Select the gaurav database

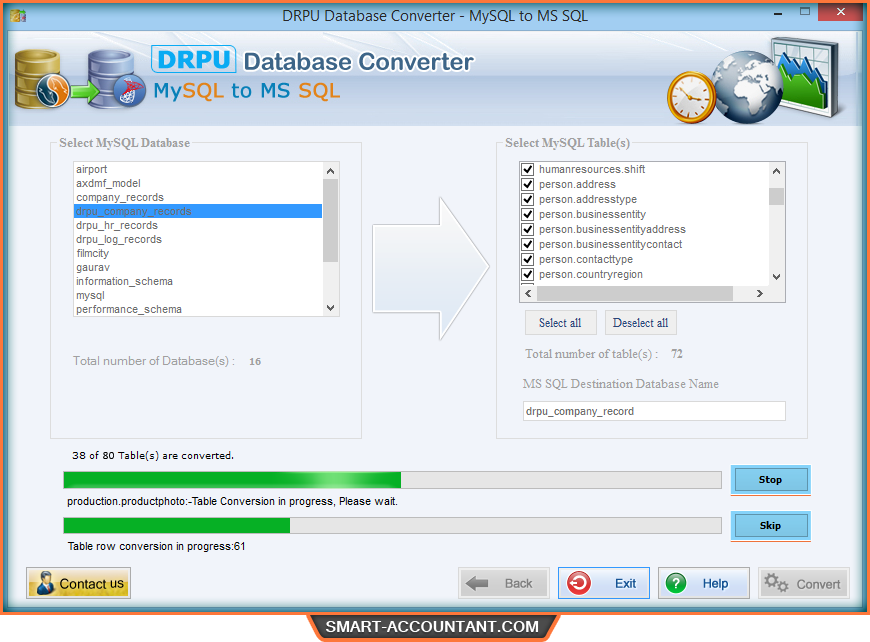coord(198,267)
